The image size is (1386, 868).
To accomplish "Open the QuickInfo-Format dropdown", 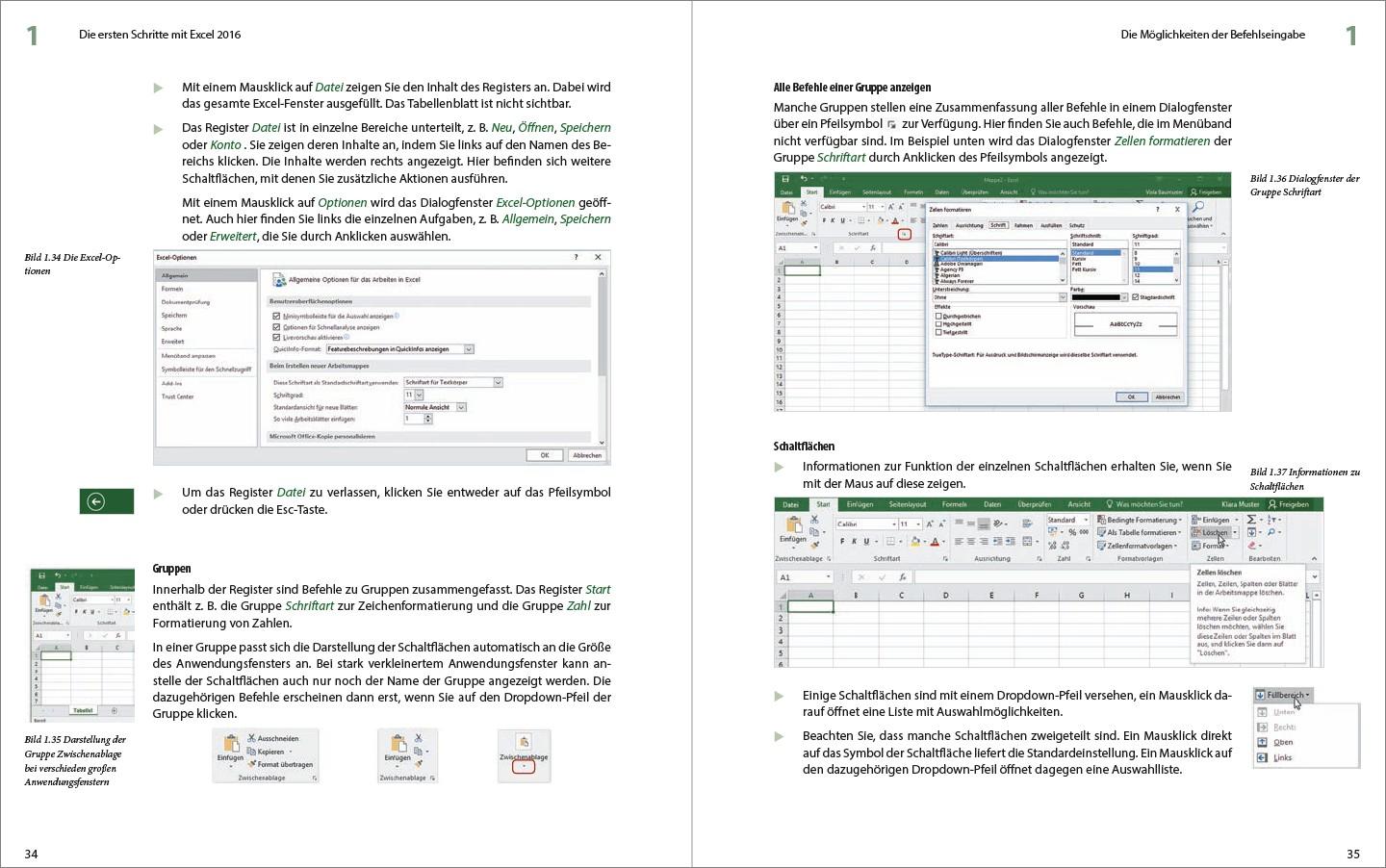I will coord(469,348).
